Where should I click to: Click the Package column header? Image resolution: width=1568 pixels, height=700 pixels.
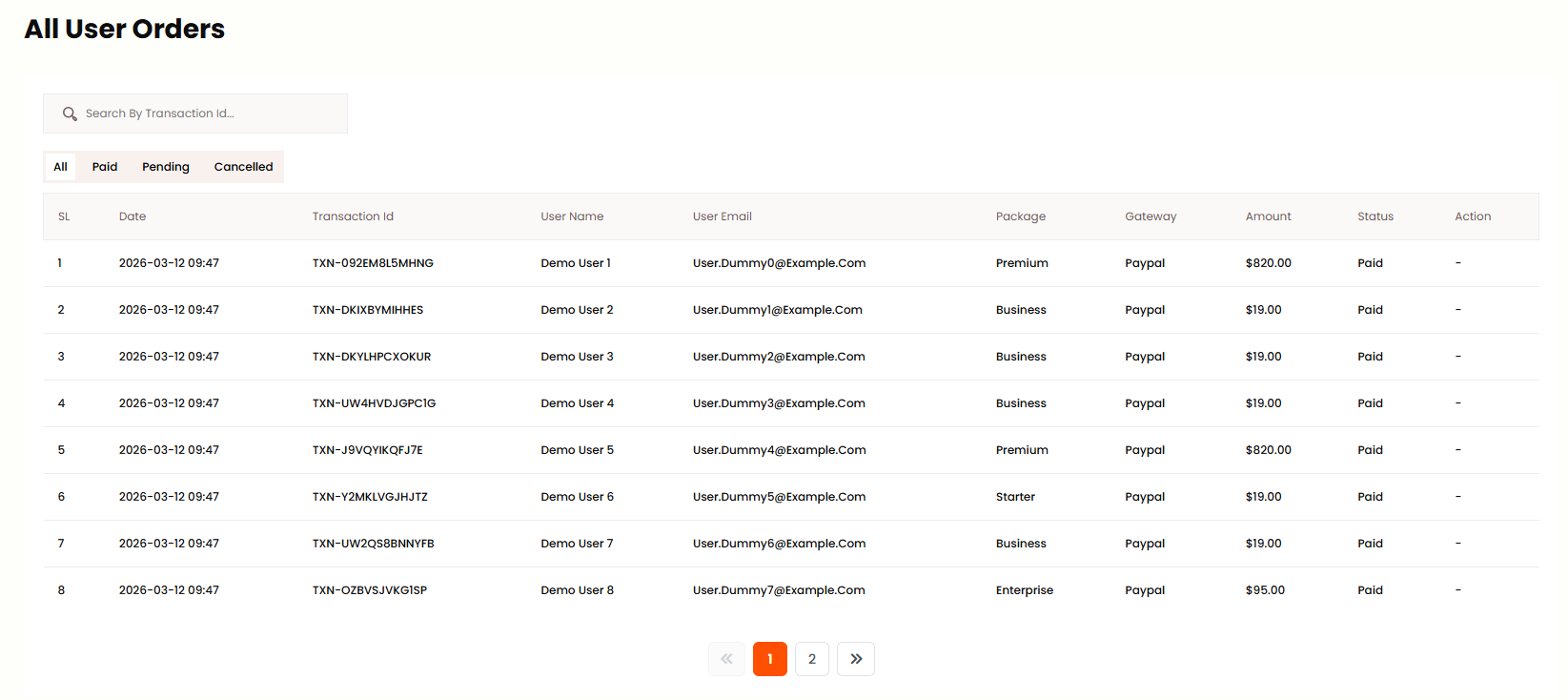pos(1021,216)
